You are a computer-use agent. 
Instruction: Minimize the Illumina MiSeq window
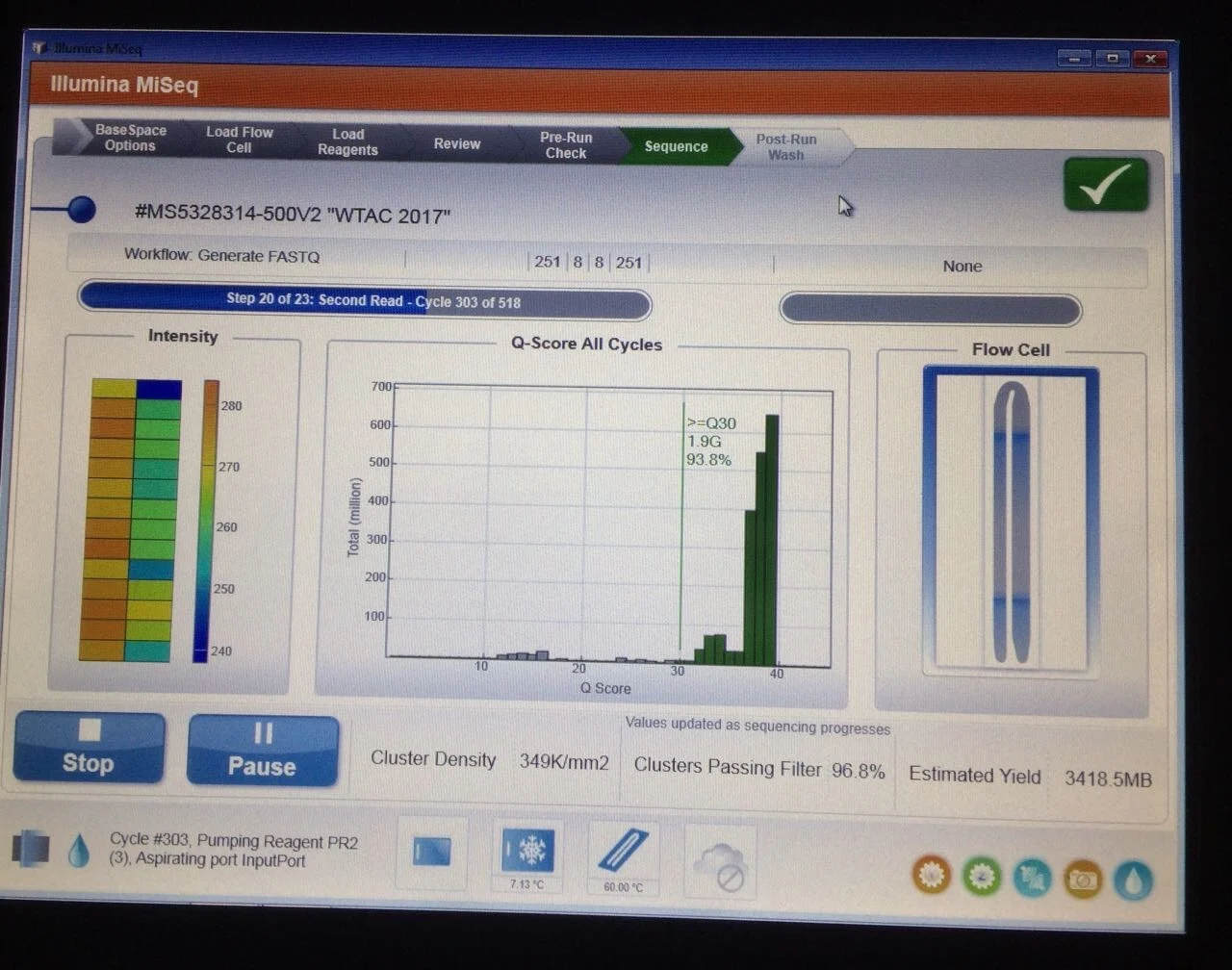1074,58
